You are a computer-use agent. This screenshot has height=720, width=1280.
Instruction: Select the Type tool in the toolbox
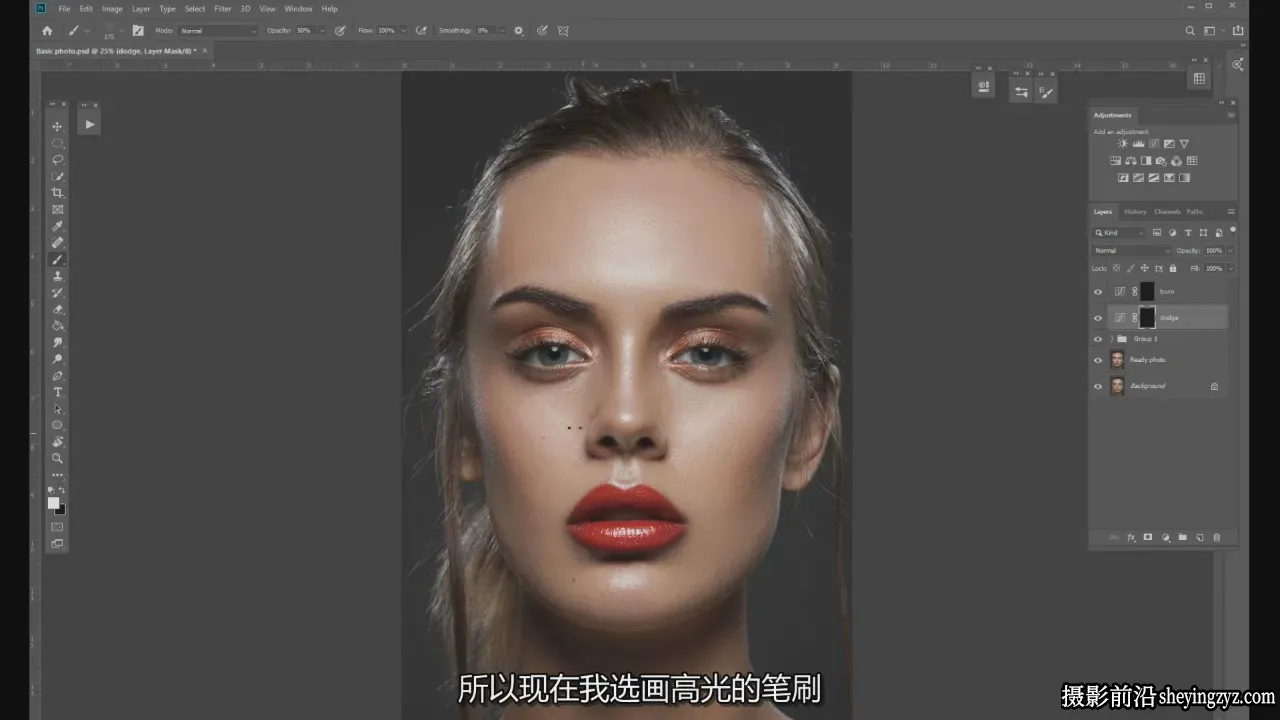tap(57, 392)
